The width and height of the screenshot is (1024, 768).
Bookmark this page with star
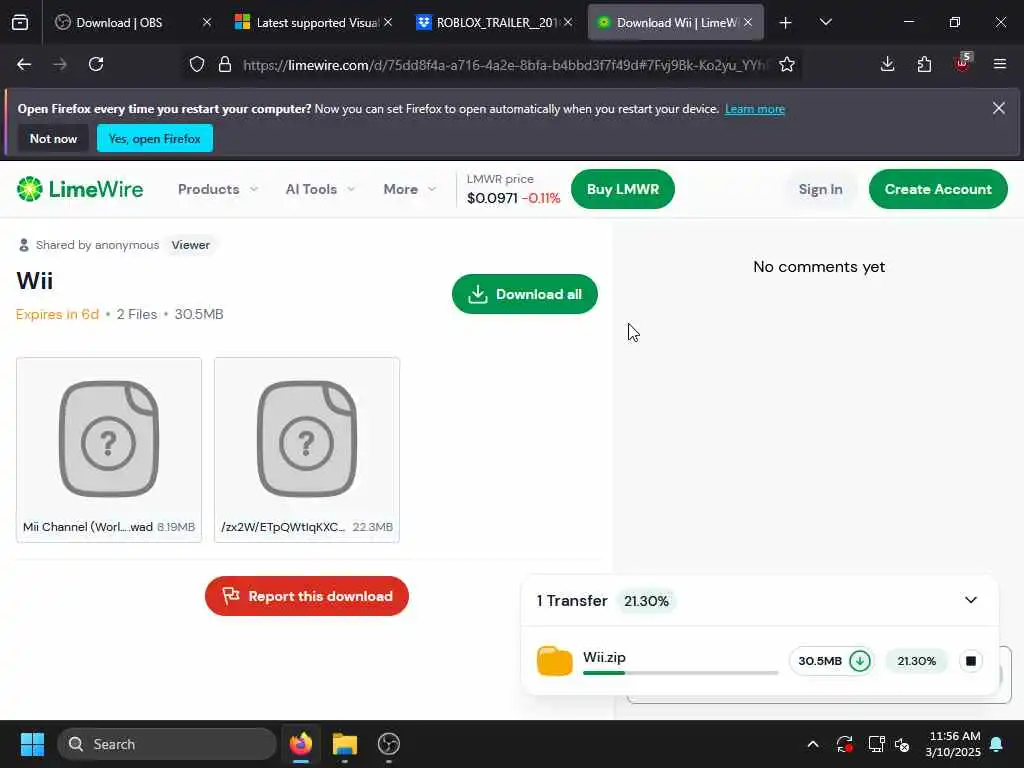tap(787, 64)
